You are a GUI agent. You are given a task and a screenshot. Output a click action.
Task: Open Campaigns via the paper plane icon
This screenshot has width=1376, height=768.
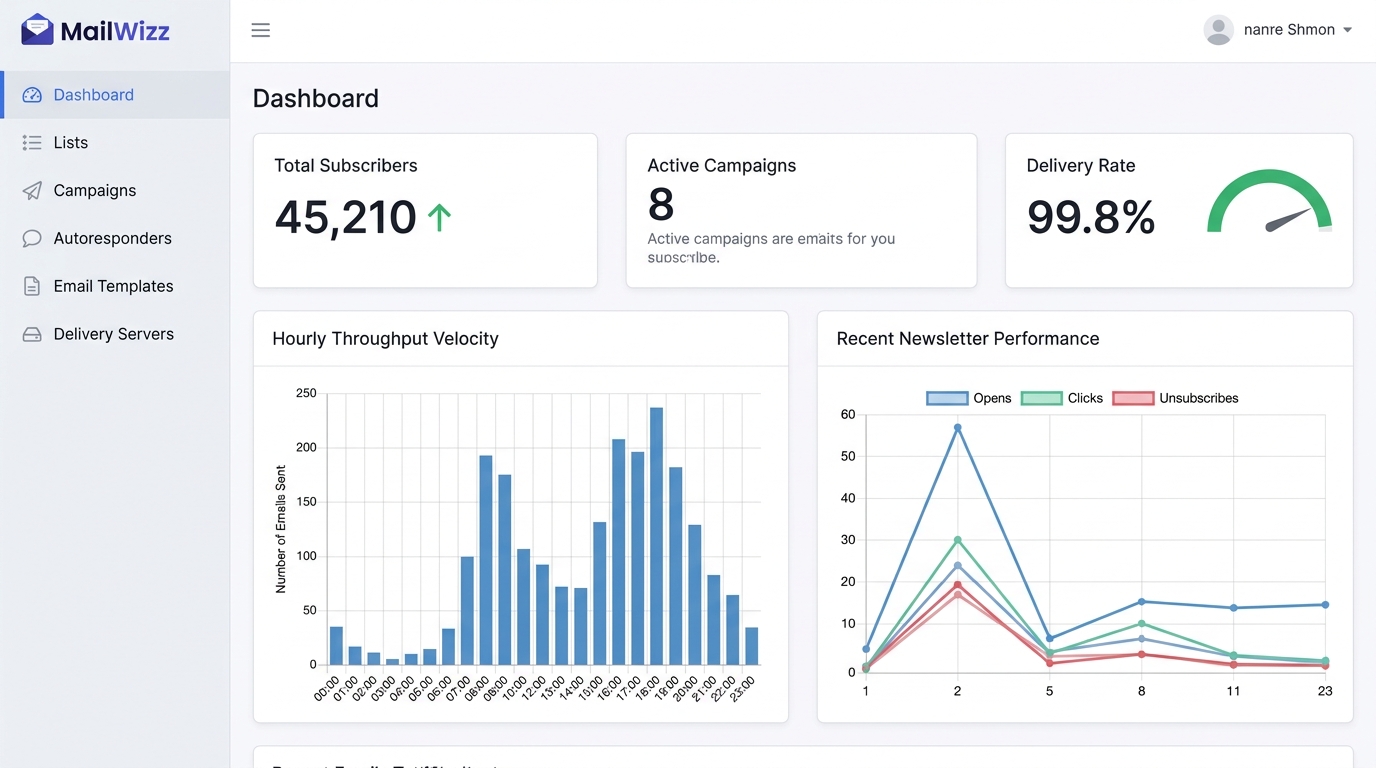click(x=32, y=191)
